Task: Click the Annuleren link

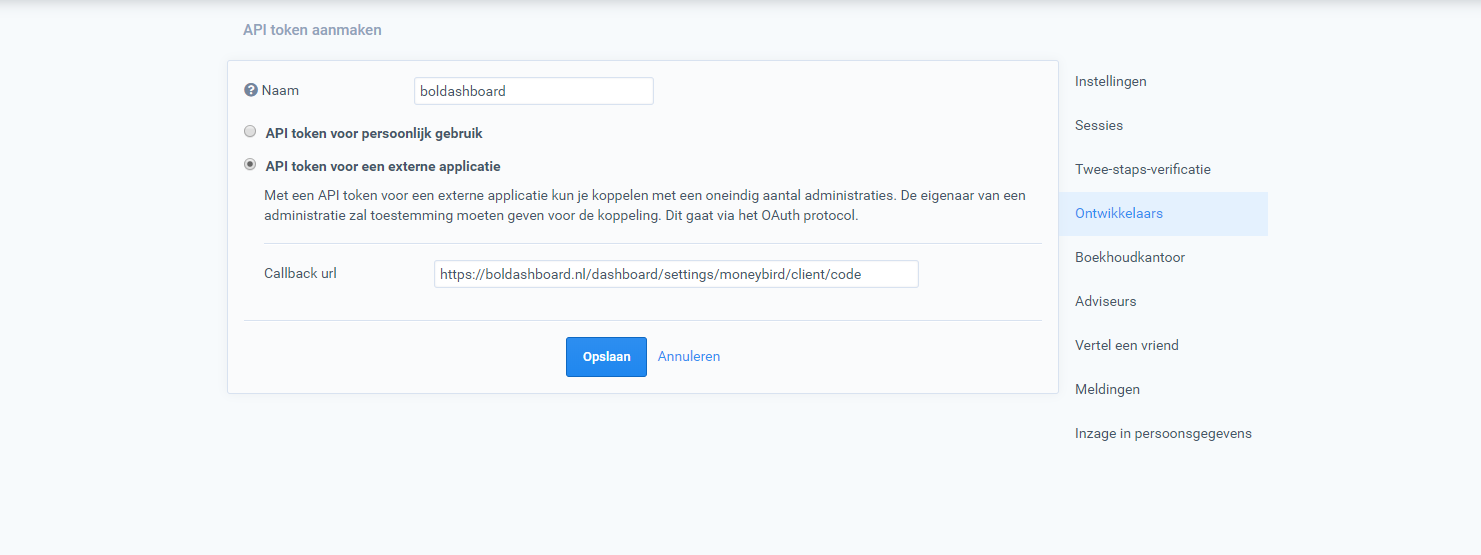Action: pos(688,357)
